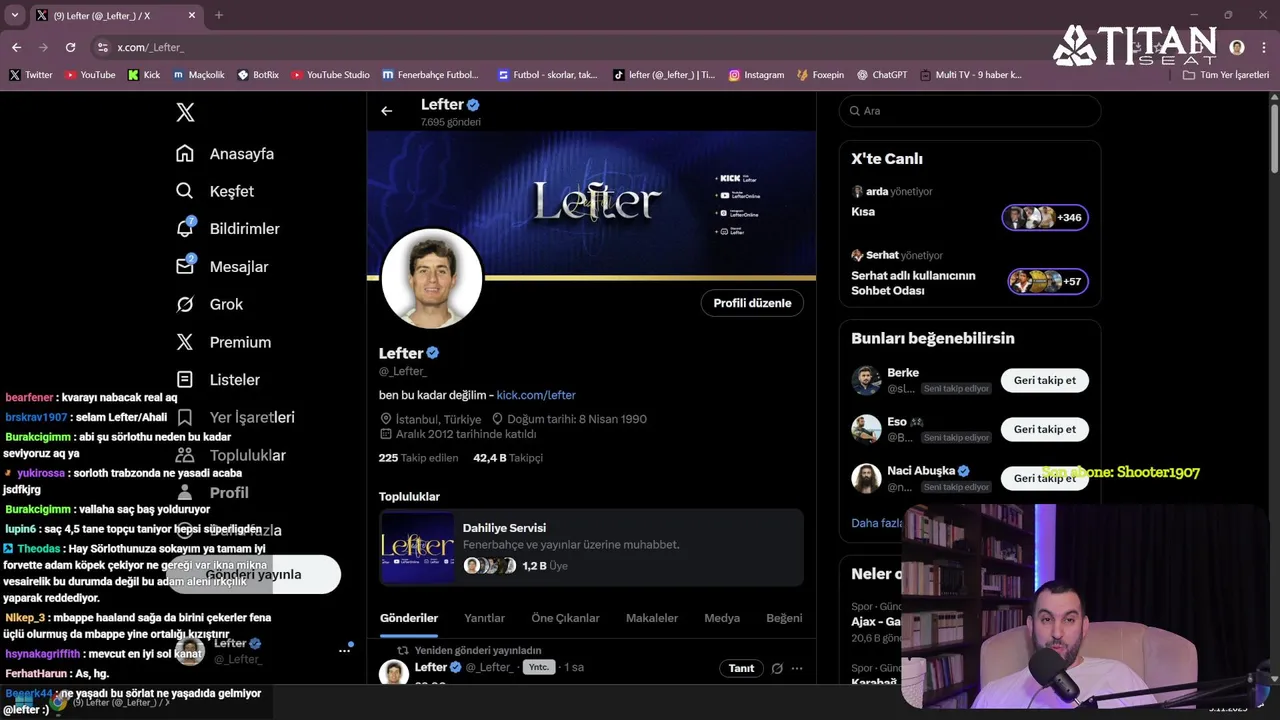Open Foxepin bookmark
Image resolution: width=1280 pixels, height=720 pixels.
click(820, 75)
